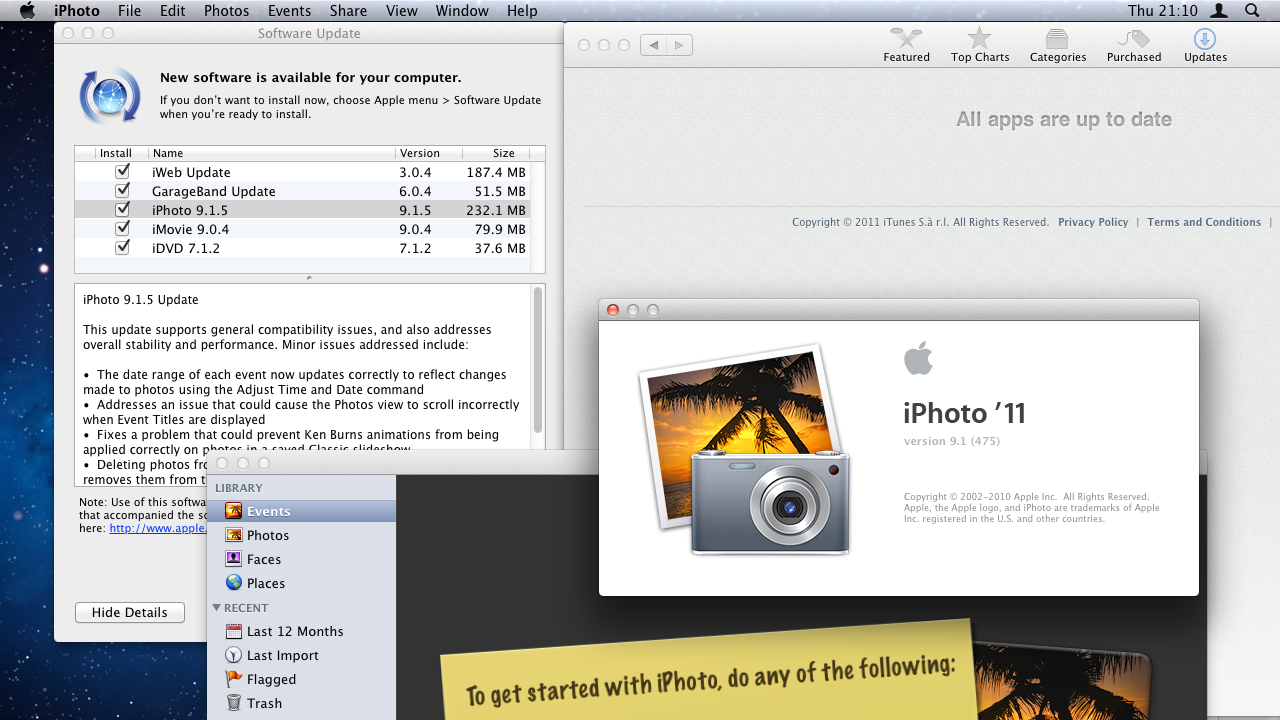Select Flagged flag icon in sidebar

(x=233, y=679)
